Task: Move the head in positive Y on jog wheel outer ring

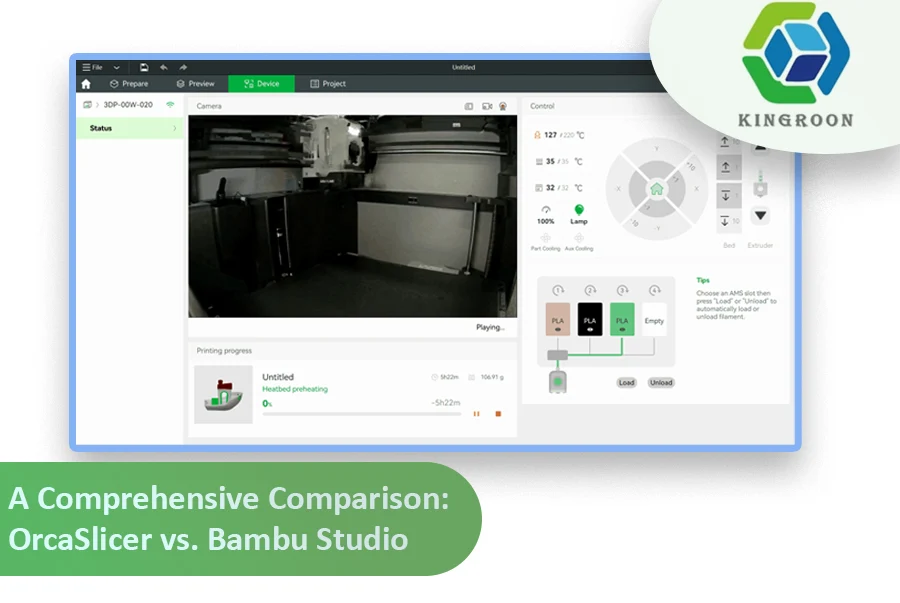Action: point(657,149)
